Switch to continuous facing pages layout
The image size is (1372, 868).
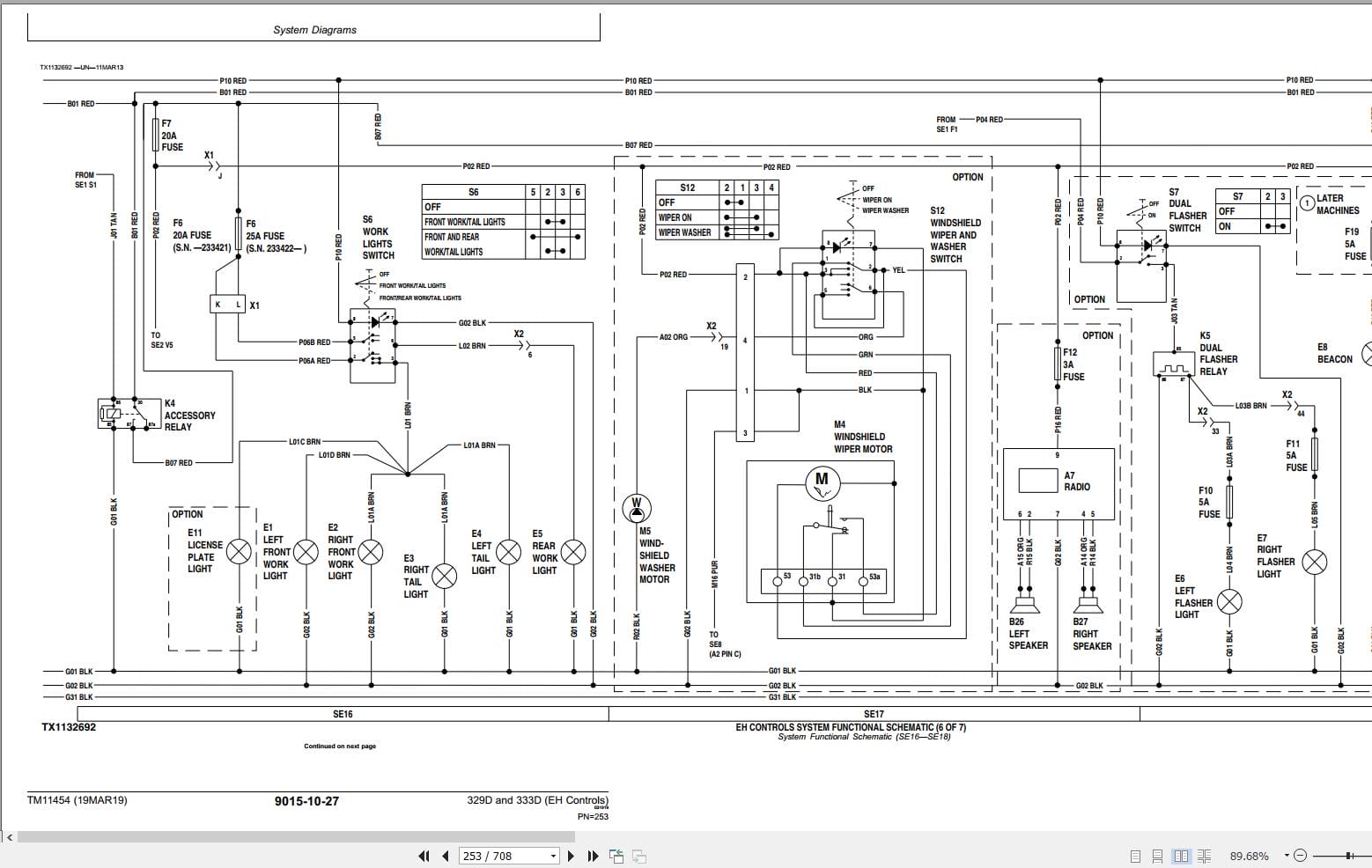(1206, 856)
